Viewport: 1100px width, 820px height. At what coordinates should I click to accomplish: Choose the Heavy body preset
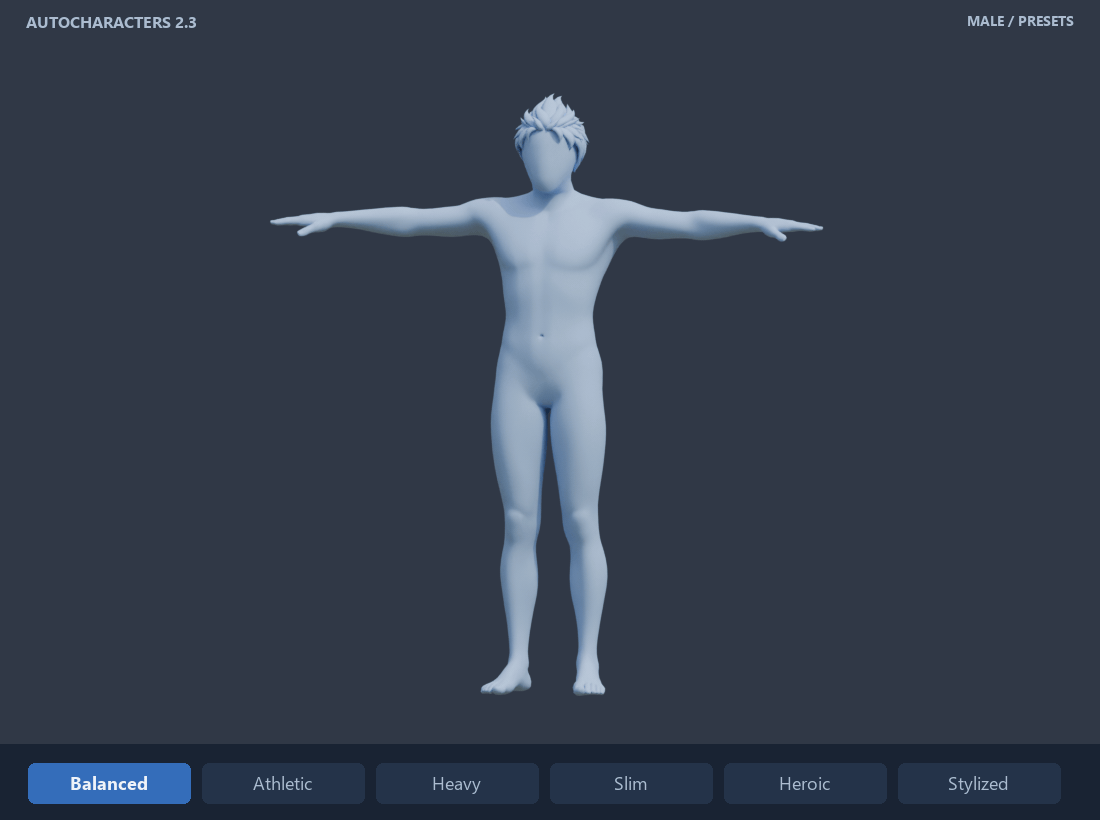point(457,784)
